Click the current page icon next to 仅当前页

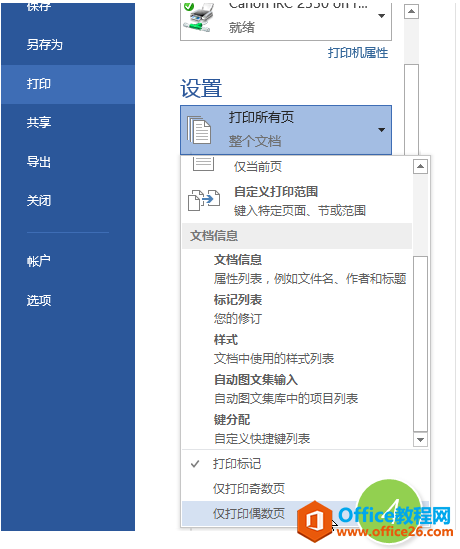coord(203,164)
